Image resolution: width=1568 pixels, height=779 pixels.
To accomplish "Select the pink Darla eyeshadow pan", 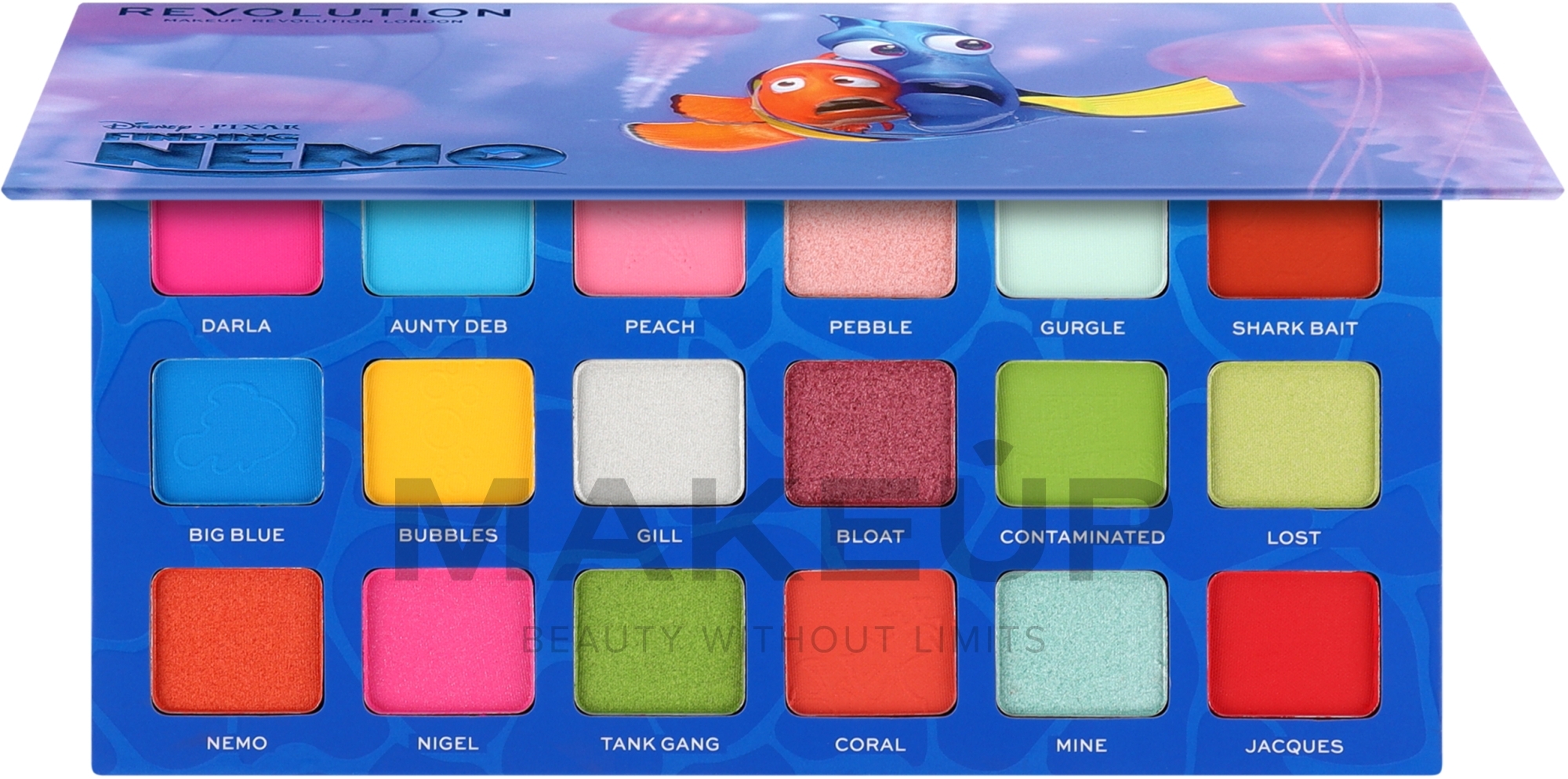I will click(236, 246).
